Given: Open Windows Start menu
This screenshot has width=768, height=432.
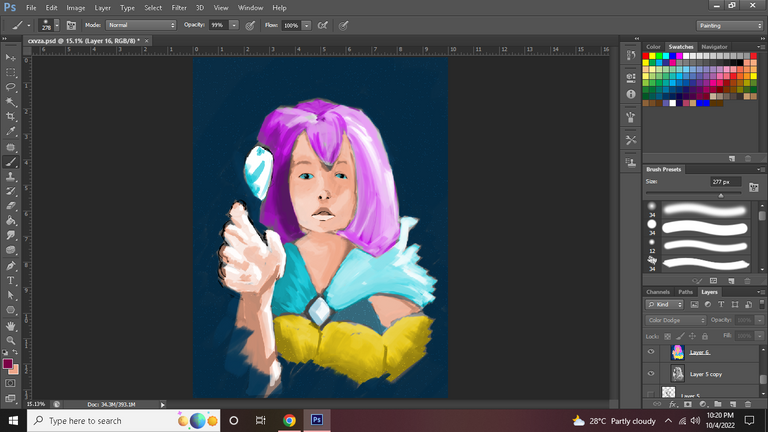Looking at the screenshot, I should [13, 421].
